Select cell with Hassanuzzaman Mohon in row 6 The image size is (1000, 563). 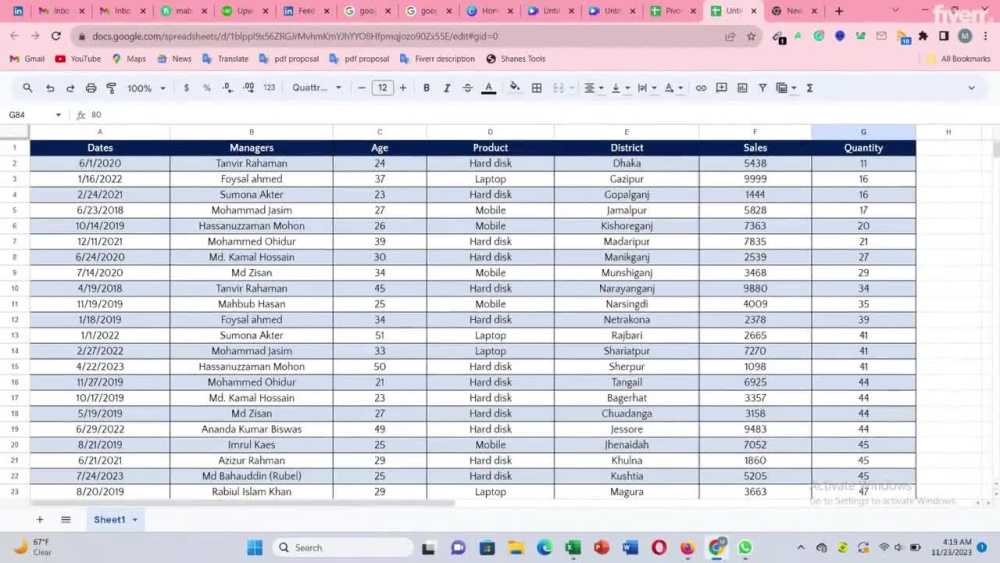coord(251,226)
